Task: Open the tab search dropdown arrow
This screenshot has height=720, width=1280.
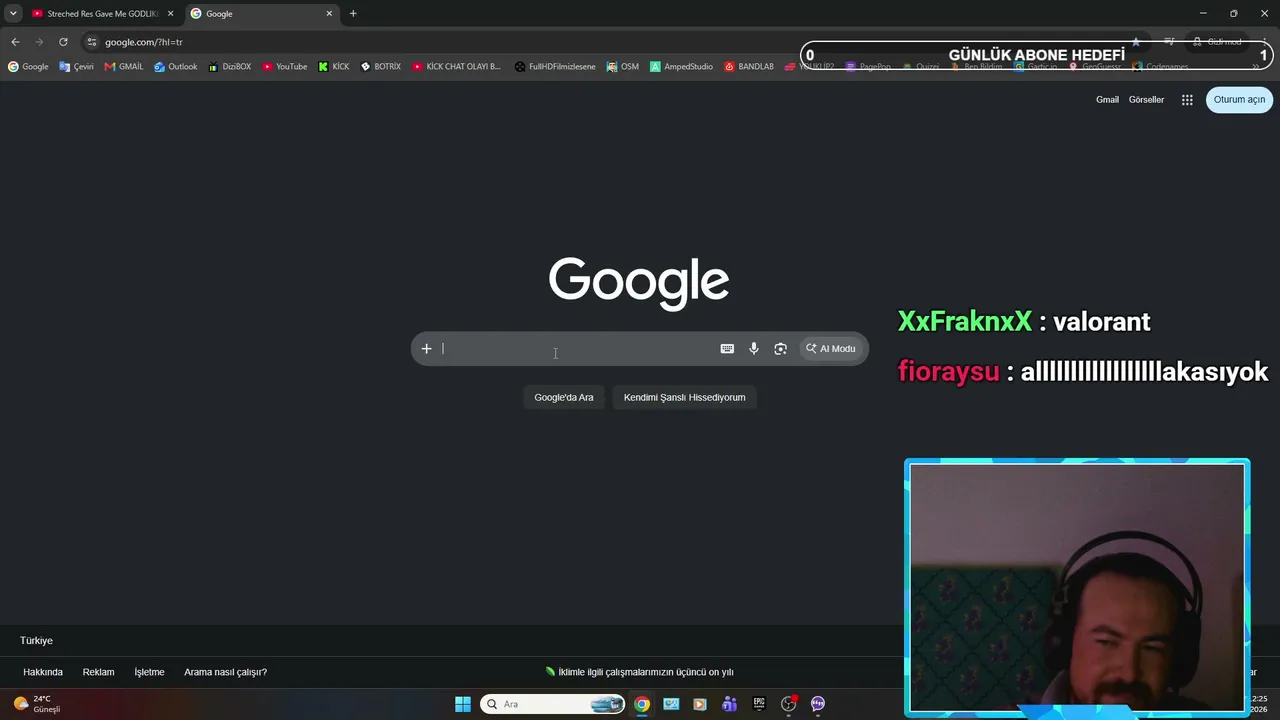Action: click(13, 14)
